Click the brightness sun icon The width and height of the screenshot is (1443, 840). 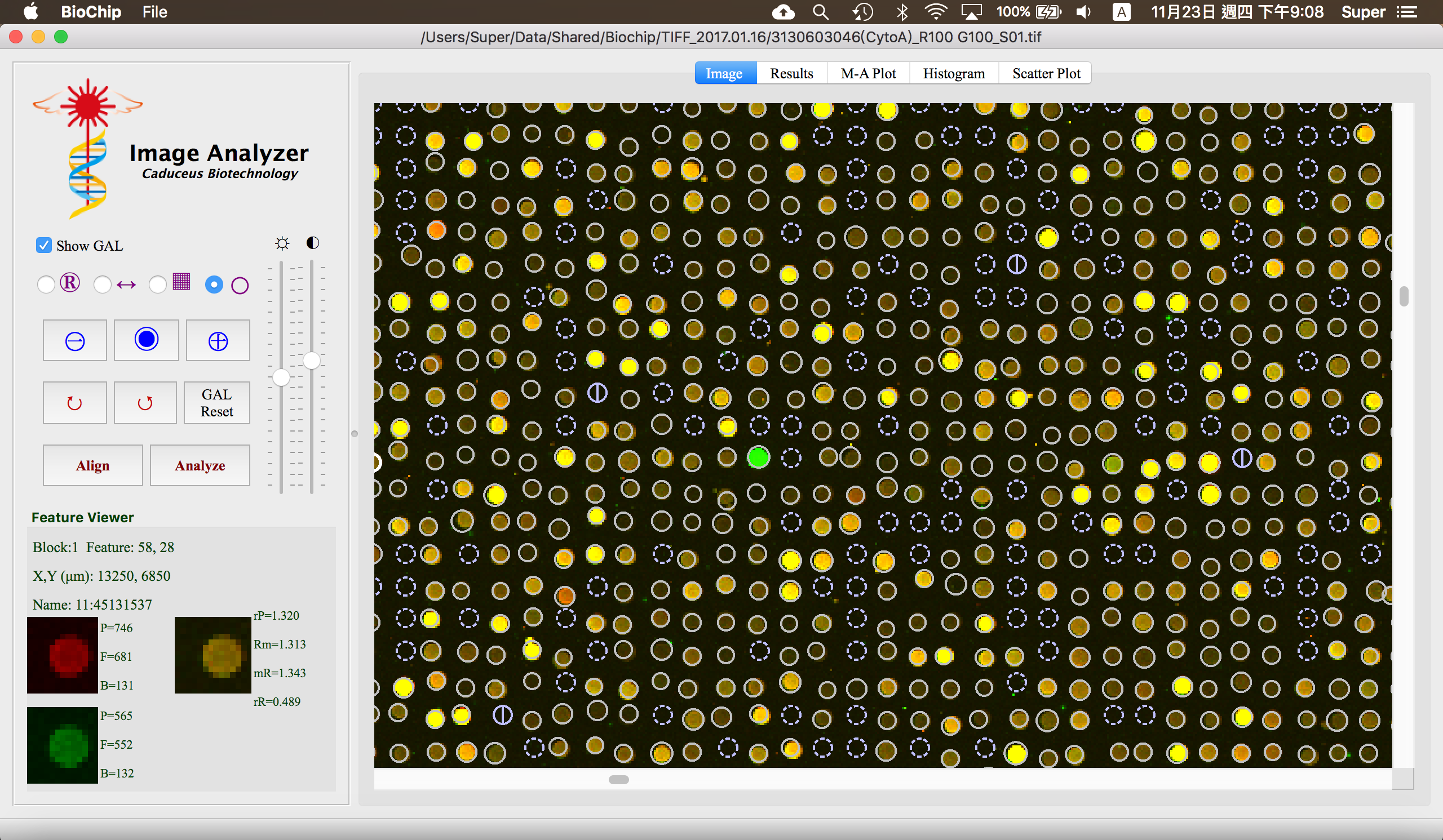click(282, 244)
